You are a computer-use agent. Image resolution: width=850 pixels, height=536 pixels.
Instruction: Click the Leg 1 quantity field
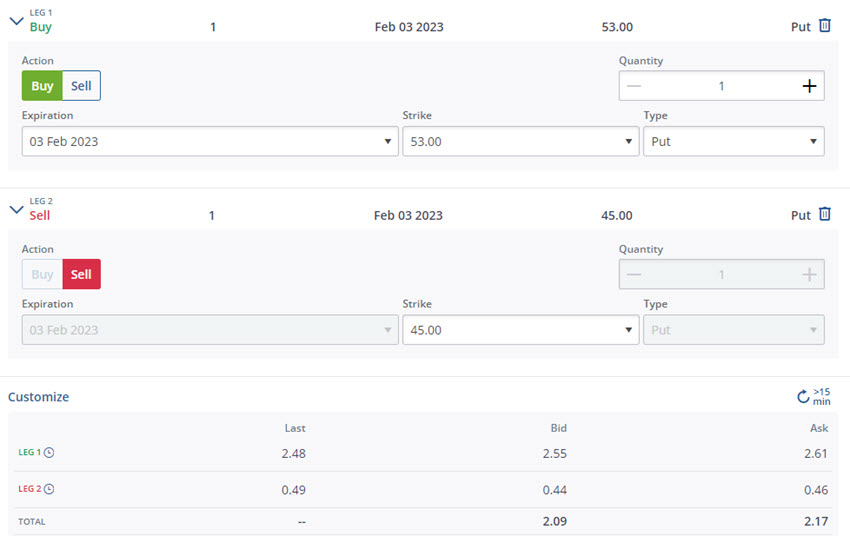(722, 86)
